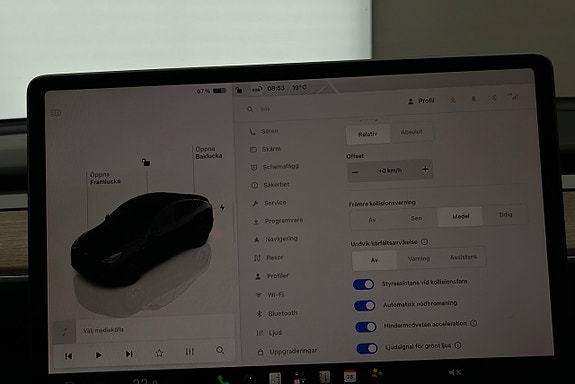The image size is (575, 384).
Task: Show info for Ljudsignal för grönt ljus
Action: click(x=458, y=345)
